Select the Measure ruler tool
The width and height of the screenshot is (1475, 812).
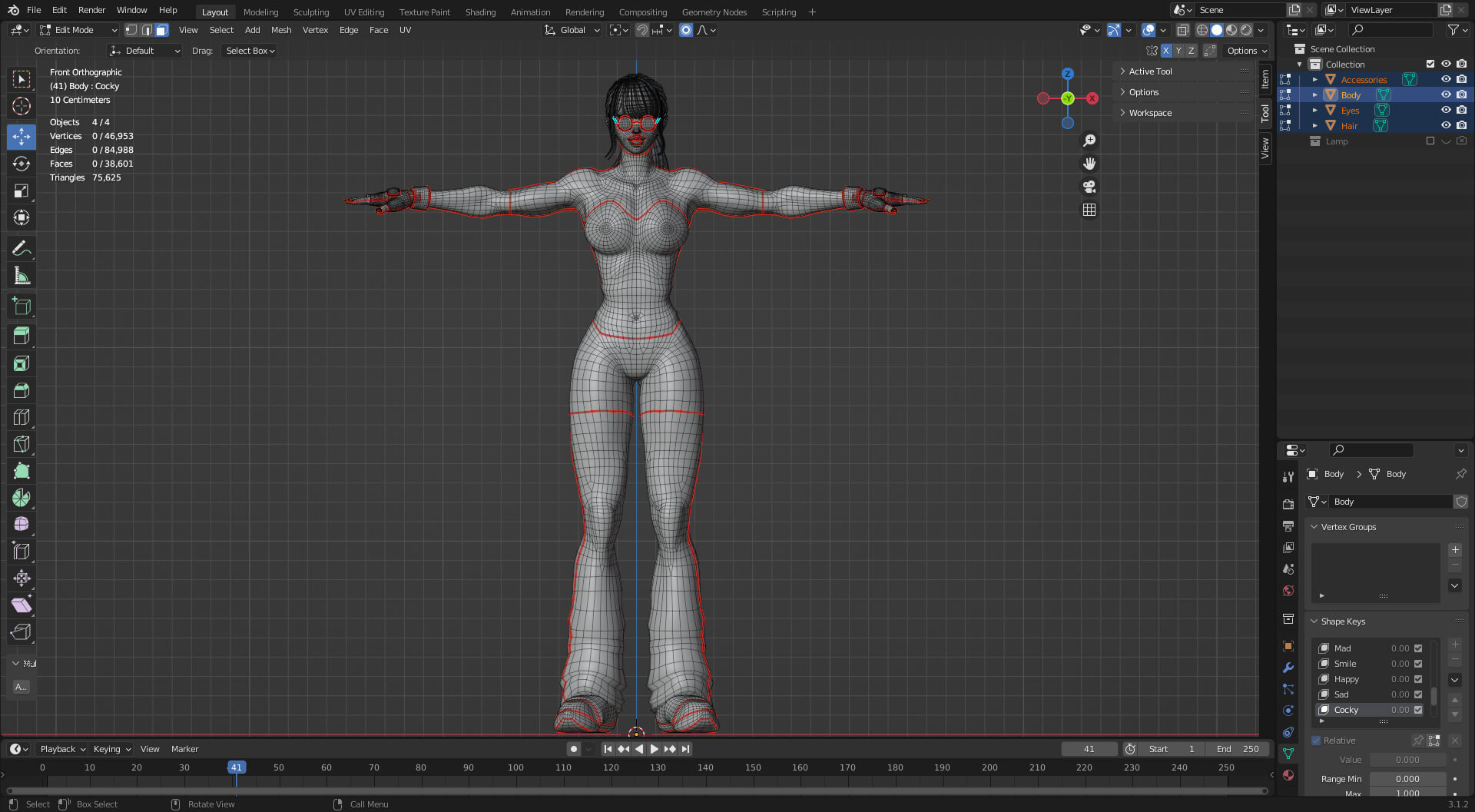[22, 276]
